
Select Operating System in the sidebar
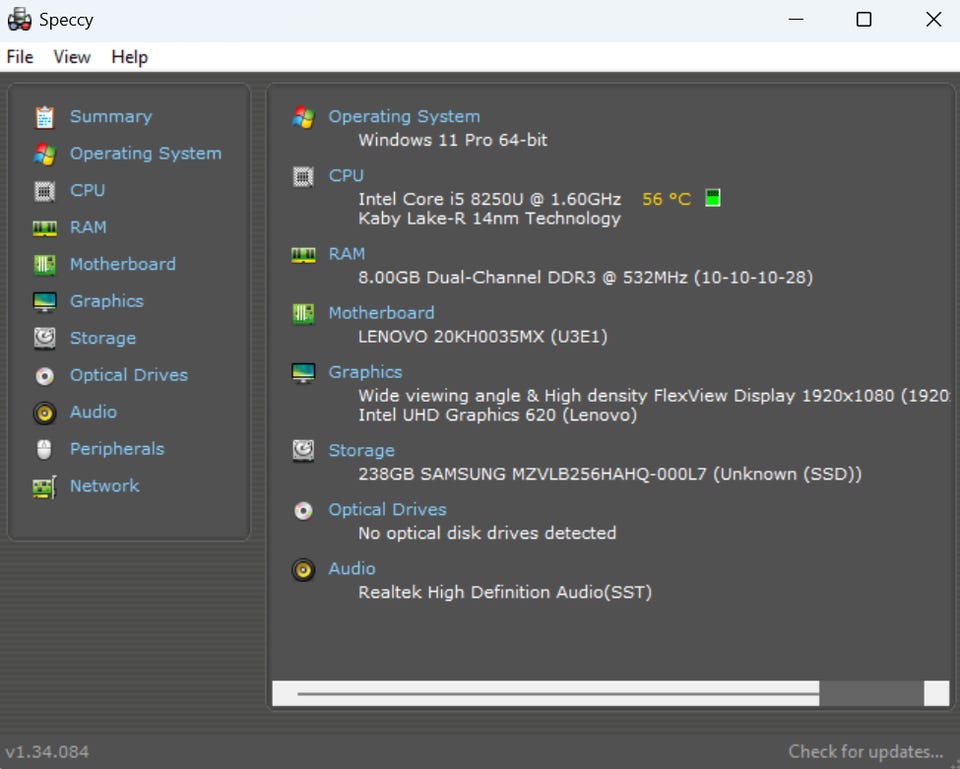[x=146, y=153]
